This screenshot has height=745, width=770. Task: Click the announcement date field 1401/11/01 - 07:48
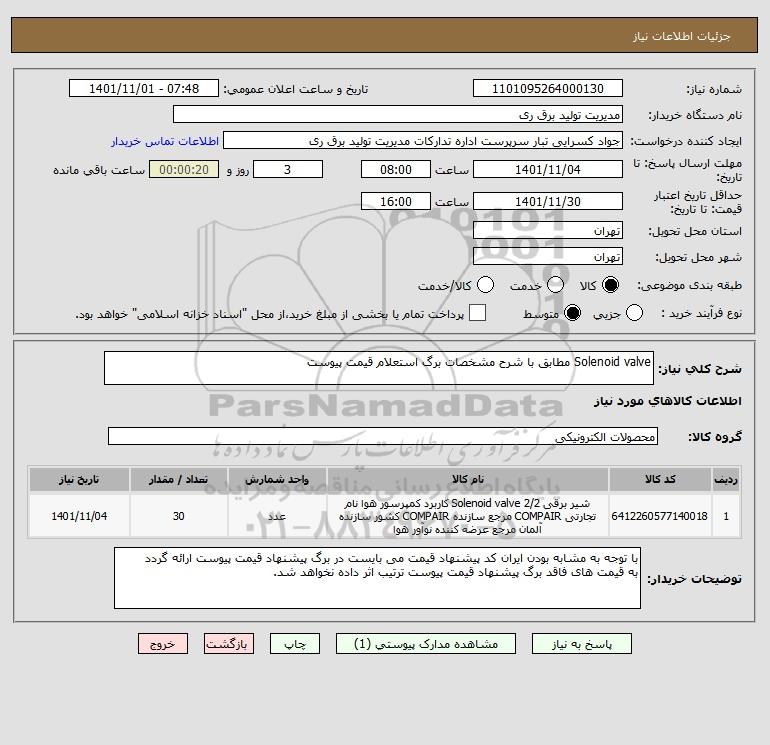click(144, 88)
